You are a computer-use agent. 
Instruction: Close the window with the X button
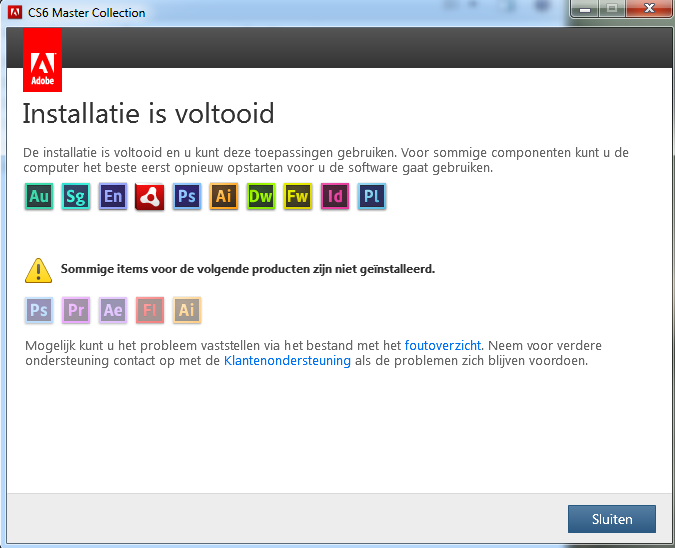coord(649,9)
